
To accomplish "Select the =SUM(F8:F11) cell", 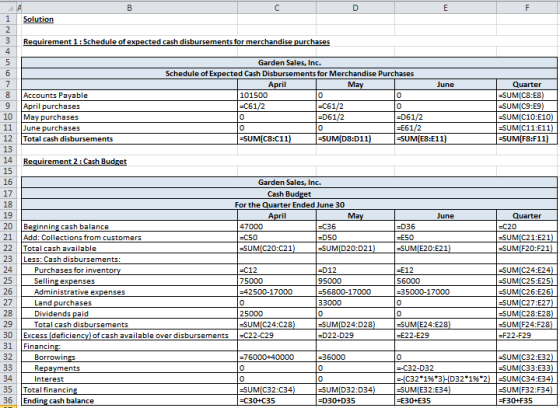I will [x=527, y=139].
